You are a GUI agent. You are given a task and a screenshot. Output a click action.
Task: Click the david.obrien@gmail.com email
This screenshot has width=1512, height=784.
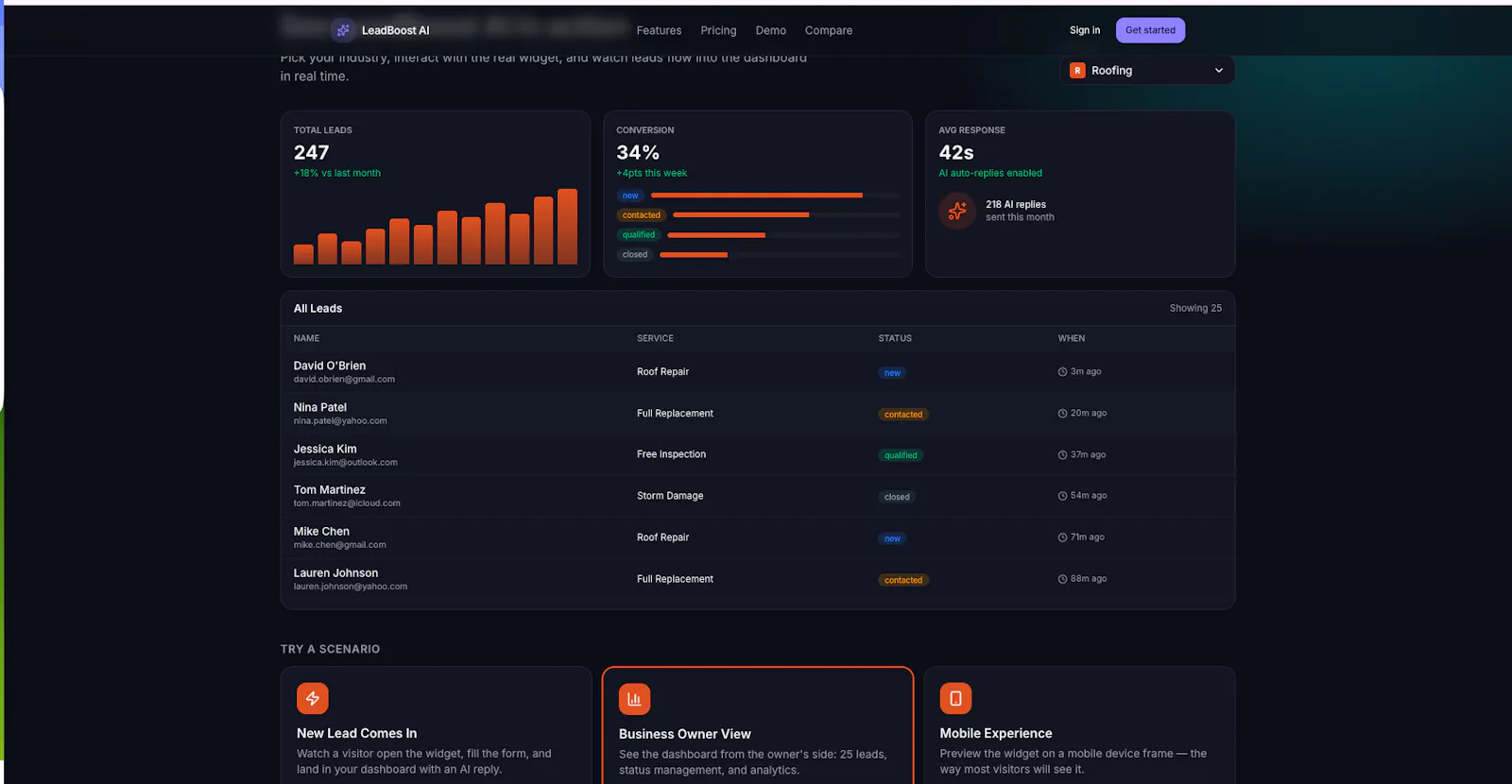point(344,380)
